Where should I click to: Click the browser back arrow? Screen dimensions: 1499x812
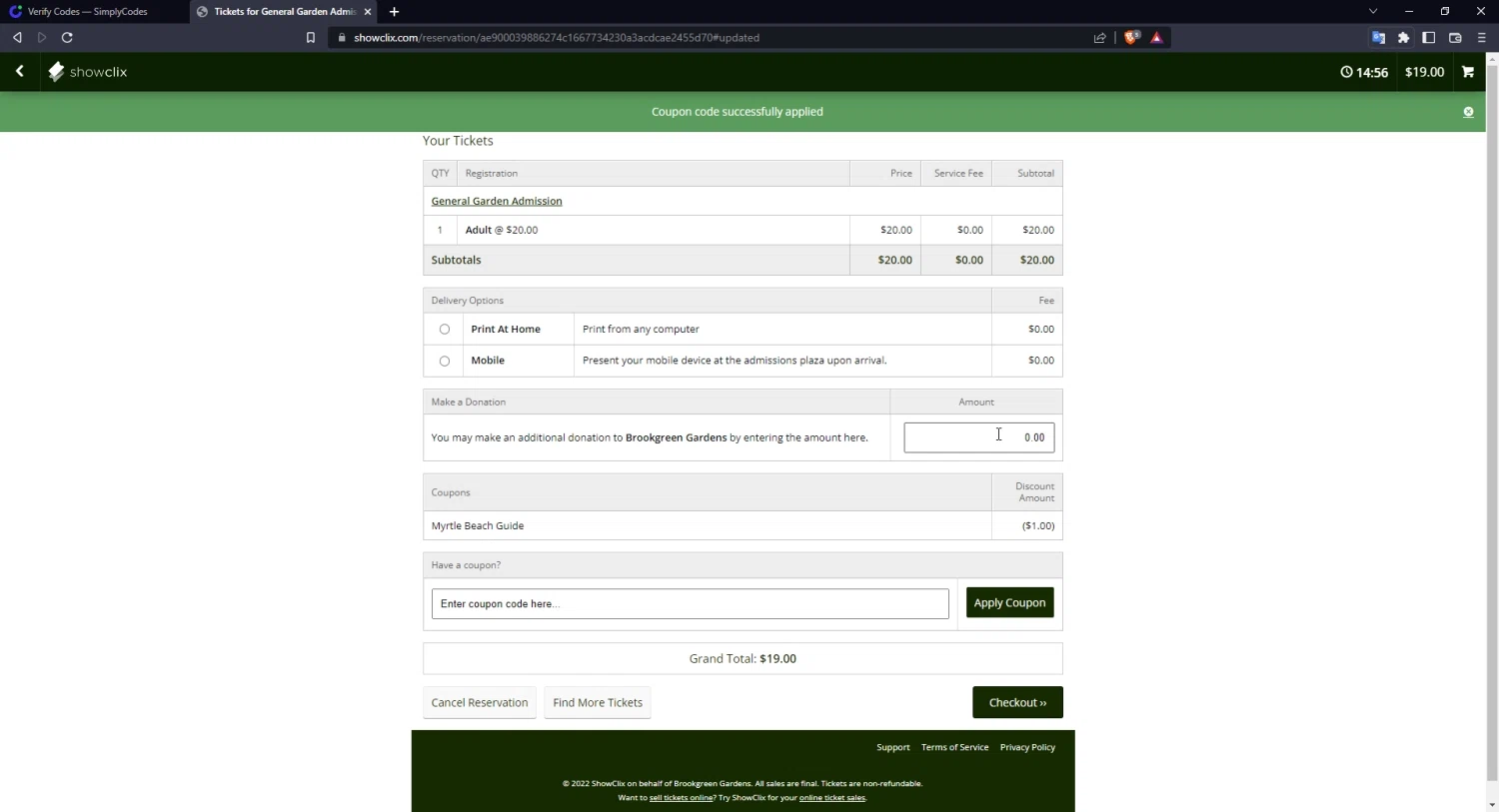coord(17,38)
